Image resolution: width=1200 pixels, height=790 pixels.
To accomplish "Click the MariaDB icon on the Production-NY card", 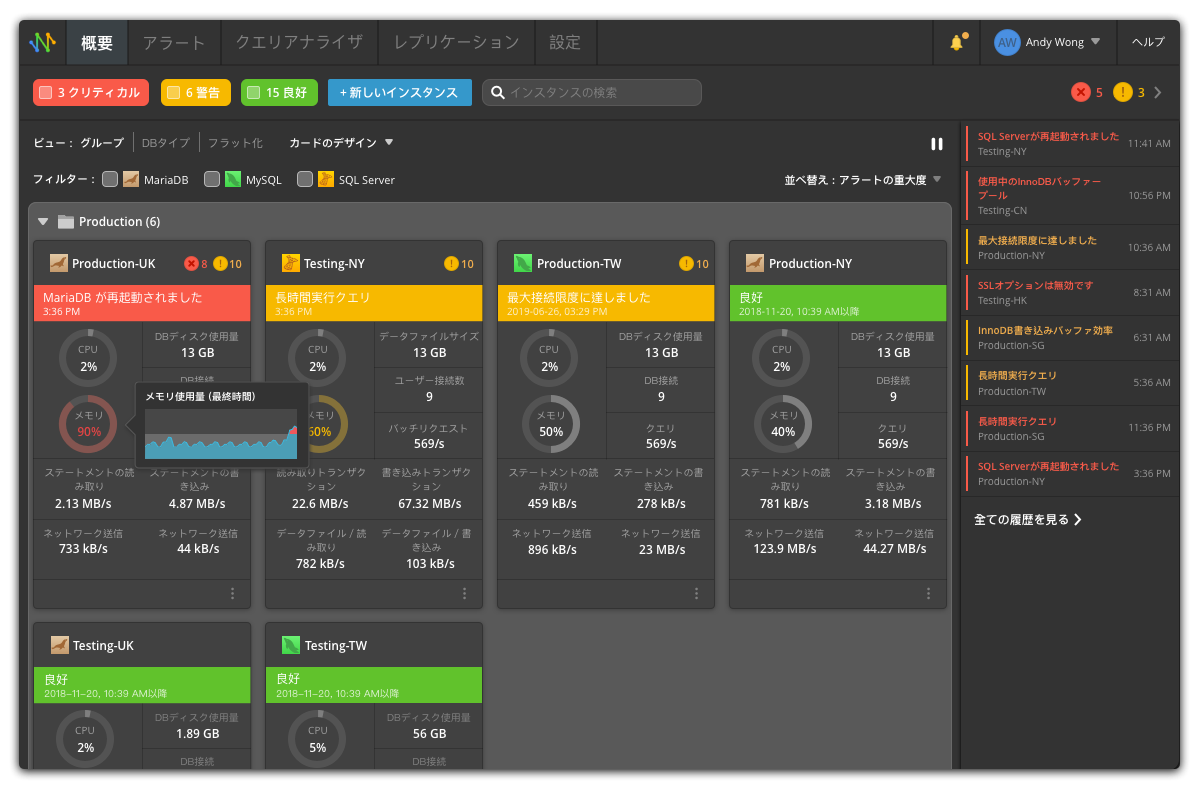I will (x=755, y=263).
